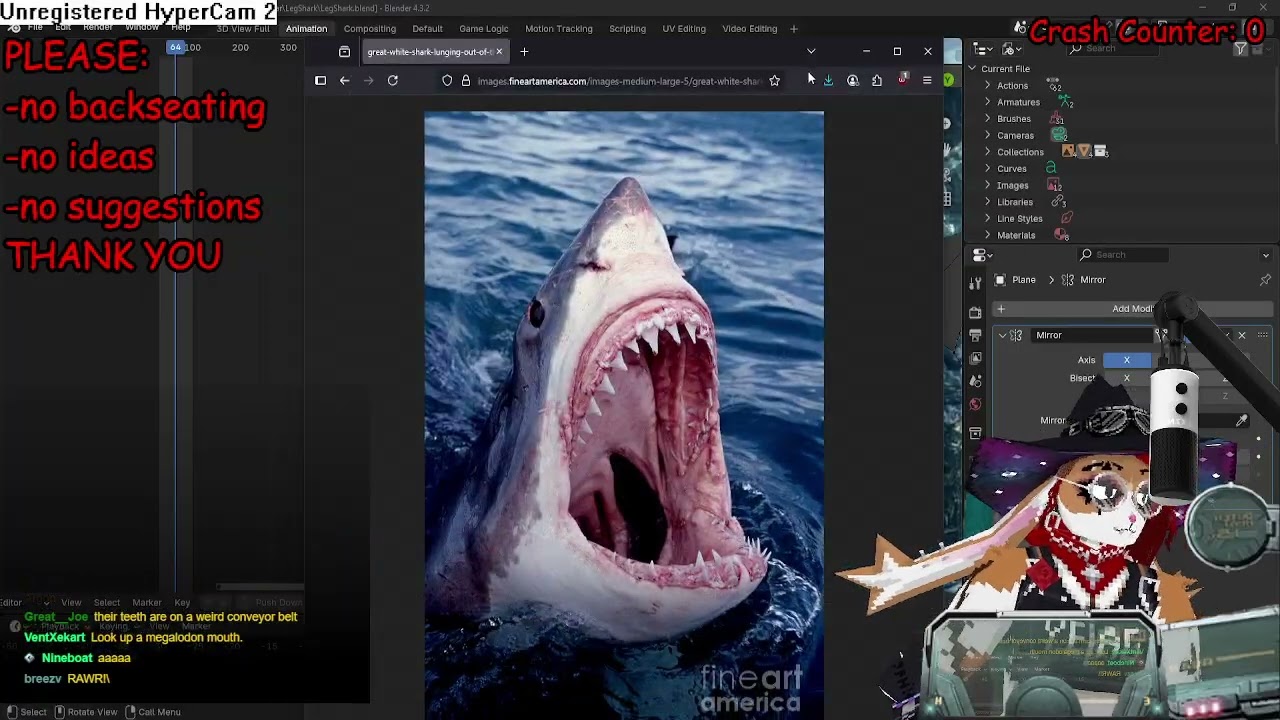The height and width of the screenshot is (720, 1280).
Task: Go to the Video Editing workspace
Action: (x=750, y=29)
